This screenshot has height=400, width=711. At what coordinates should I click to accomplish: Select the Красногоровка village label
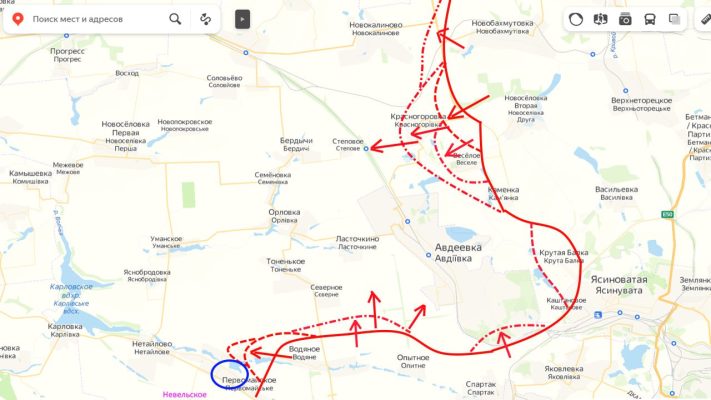pyautogui.click(x=418, y=117)
